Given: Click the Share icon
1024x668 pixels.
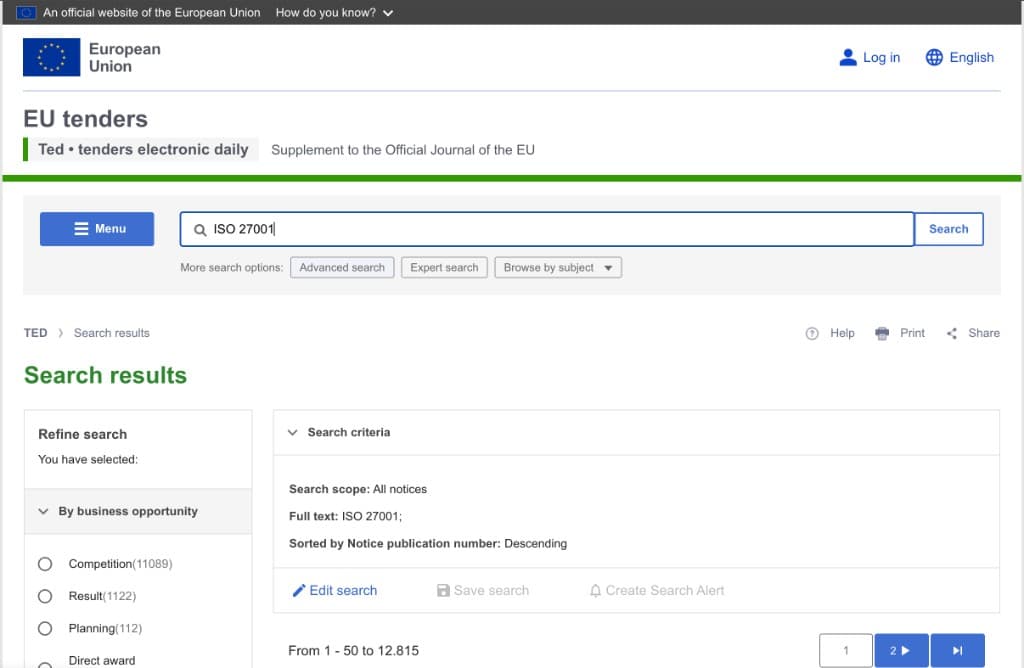Looking at the screenshot, I should [952, 333].
